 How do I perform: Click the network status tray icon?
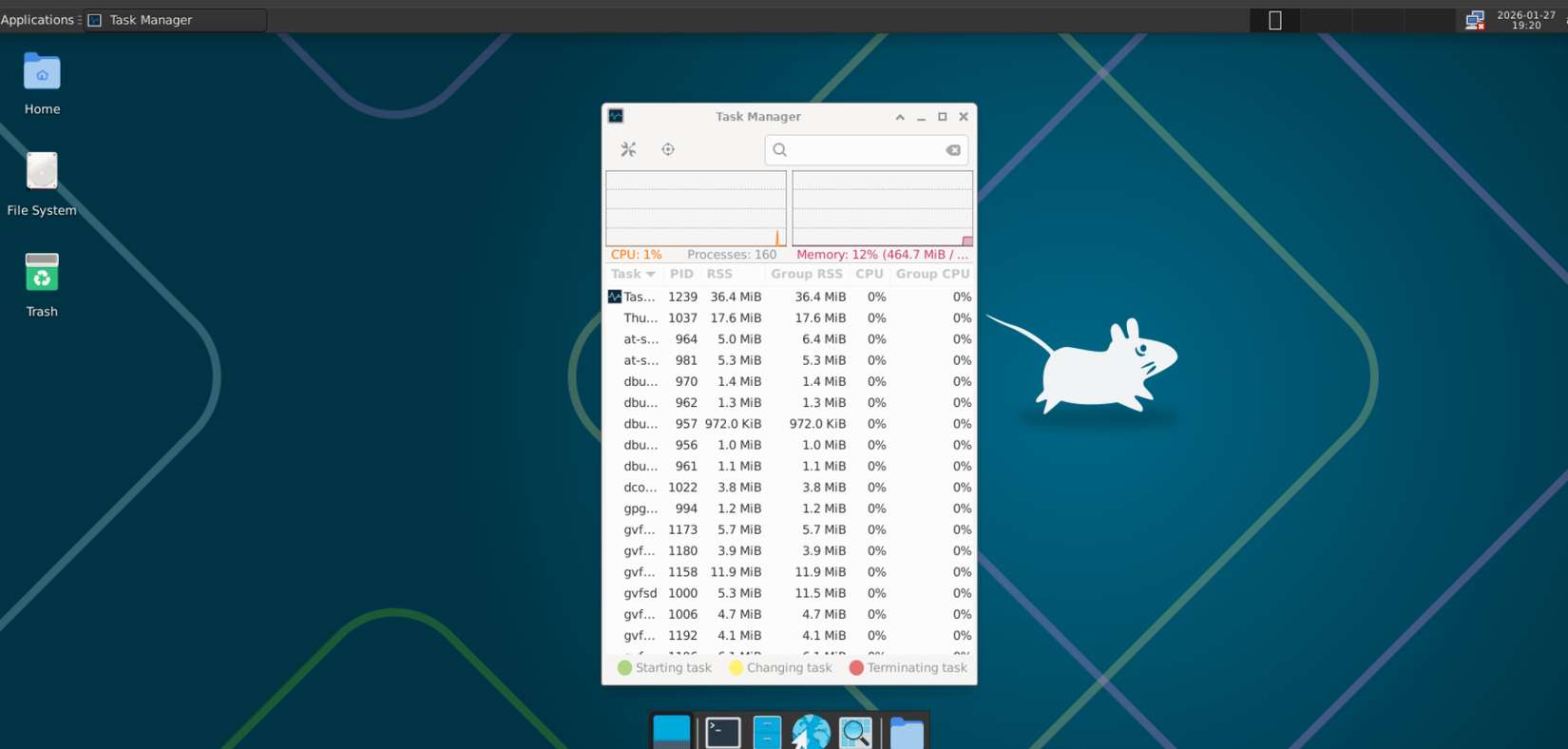pos(1474,20)
